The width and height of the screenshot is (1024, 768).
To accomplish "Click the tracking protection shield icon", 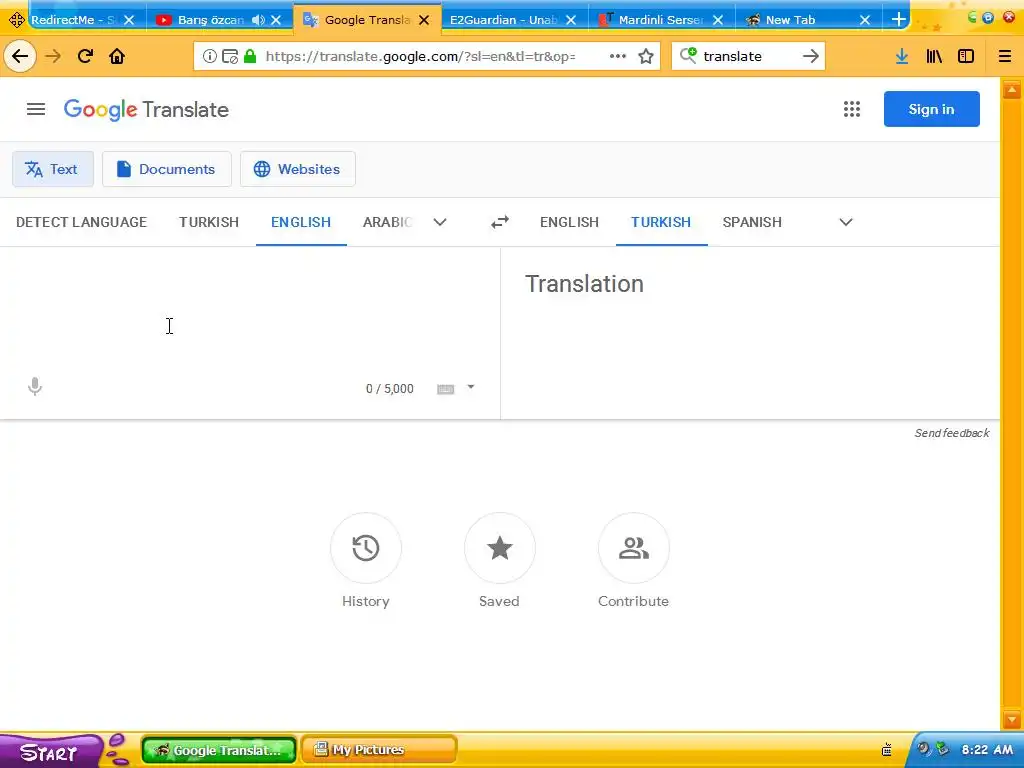I will (230, 56).
